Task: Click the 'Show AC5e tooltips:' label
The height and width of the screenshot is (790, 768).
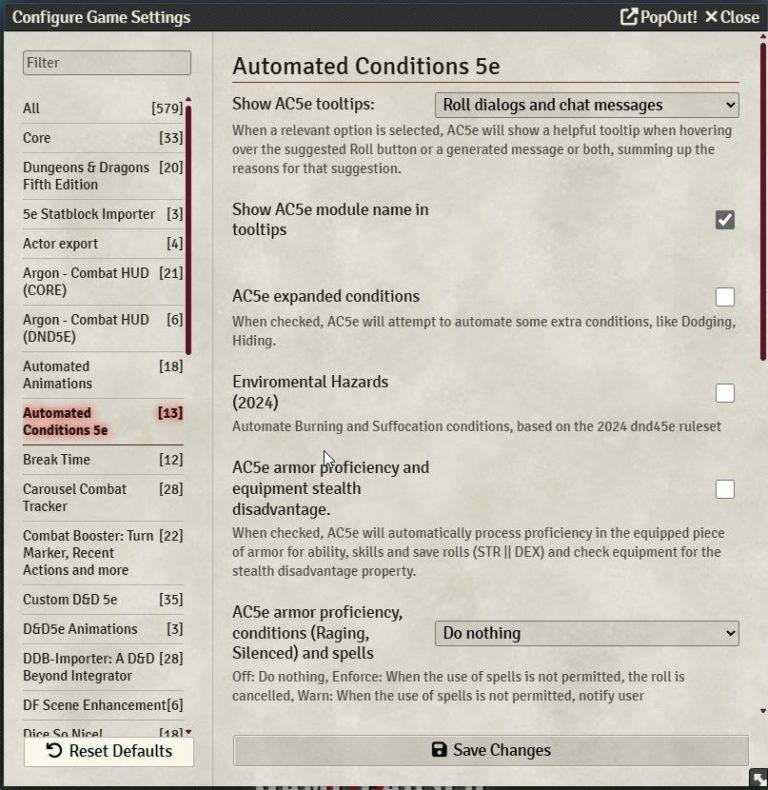Action: [x=303, y=104]
